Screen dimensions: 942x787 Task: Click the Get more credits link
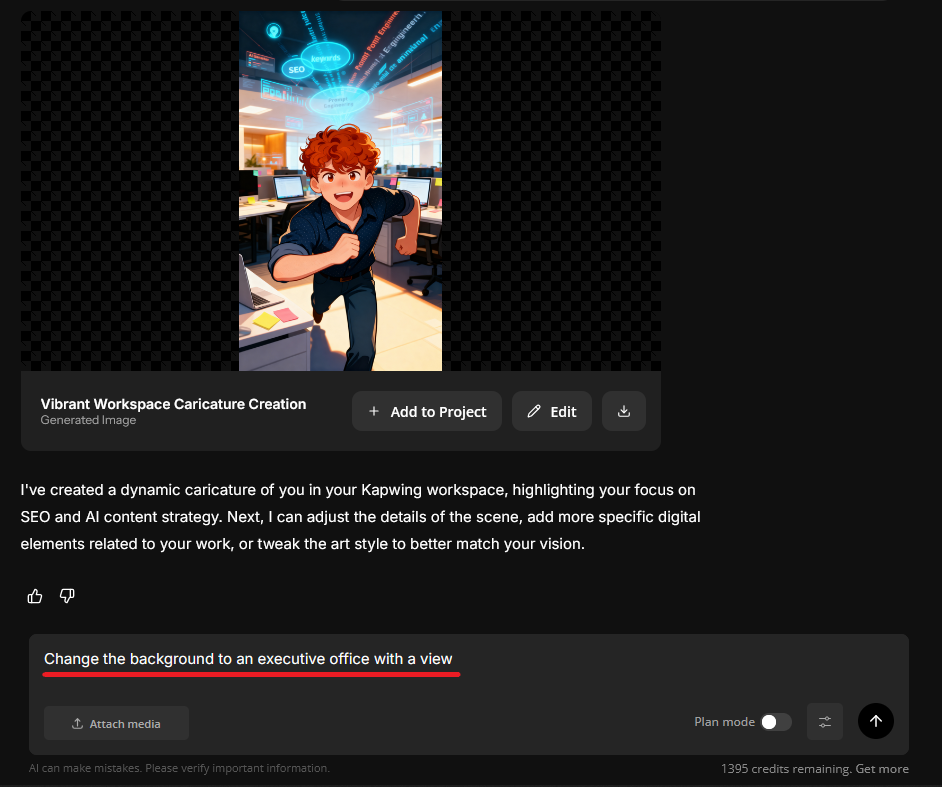pos(882,768)
